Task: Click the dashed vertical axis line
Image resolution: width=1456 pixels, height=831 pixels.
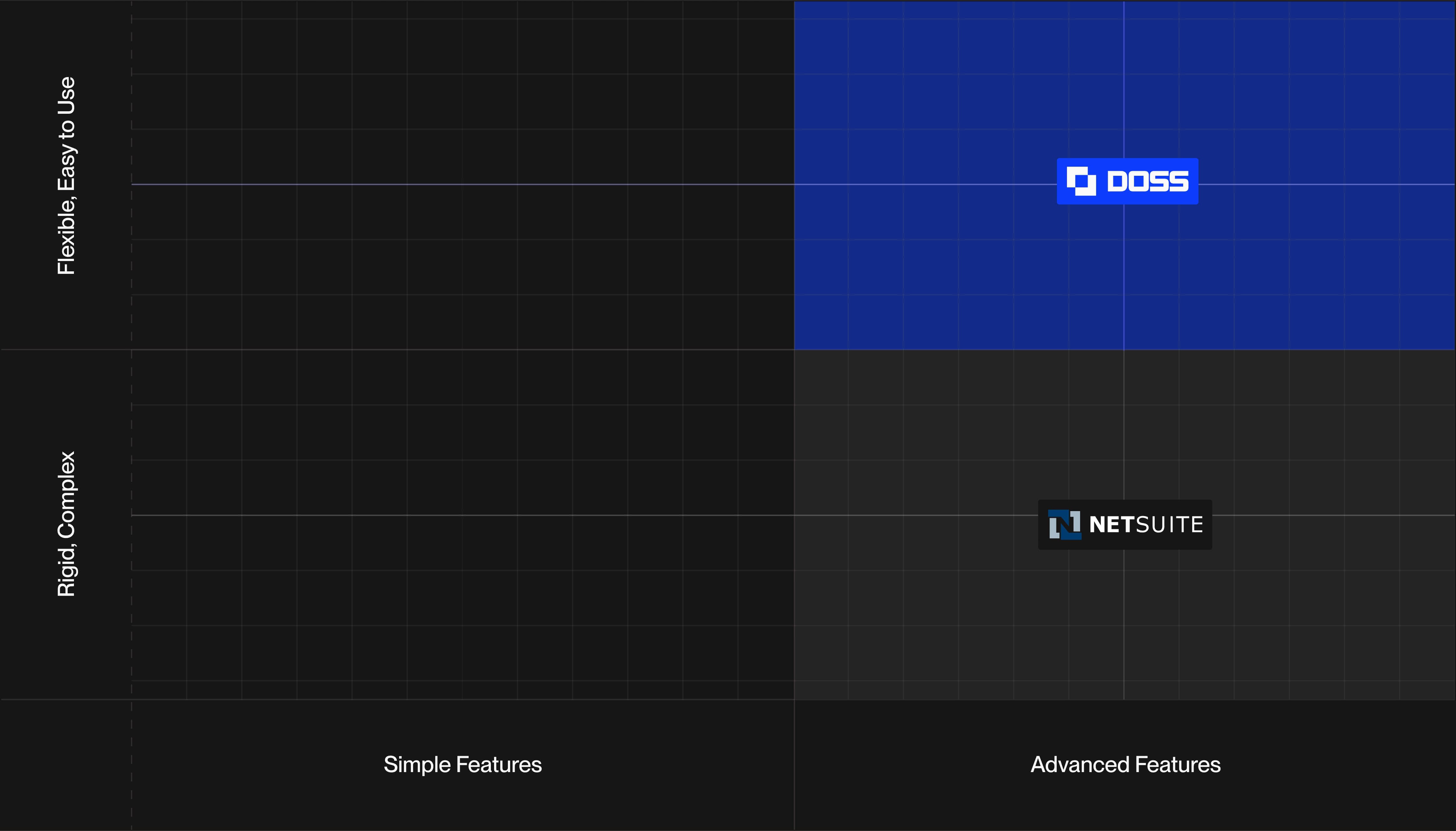Action: (131, 400)
